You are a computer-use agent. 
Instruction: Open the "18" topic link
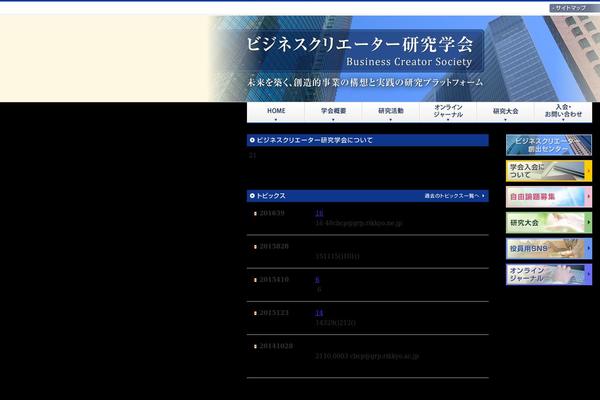pyautogui.click(x=319, y=213)
